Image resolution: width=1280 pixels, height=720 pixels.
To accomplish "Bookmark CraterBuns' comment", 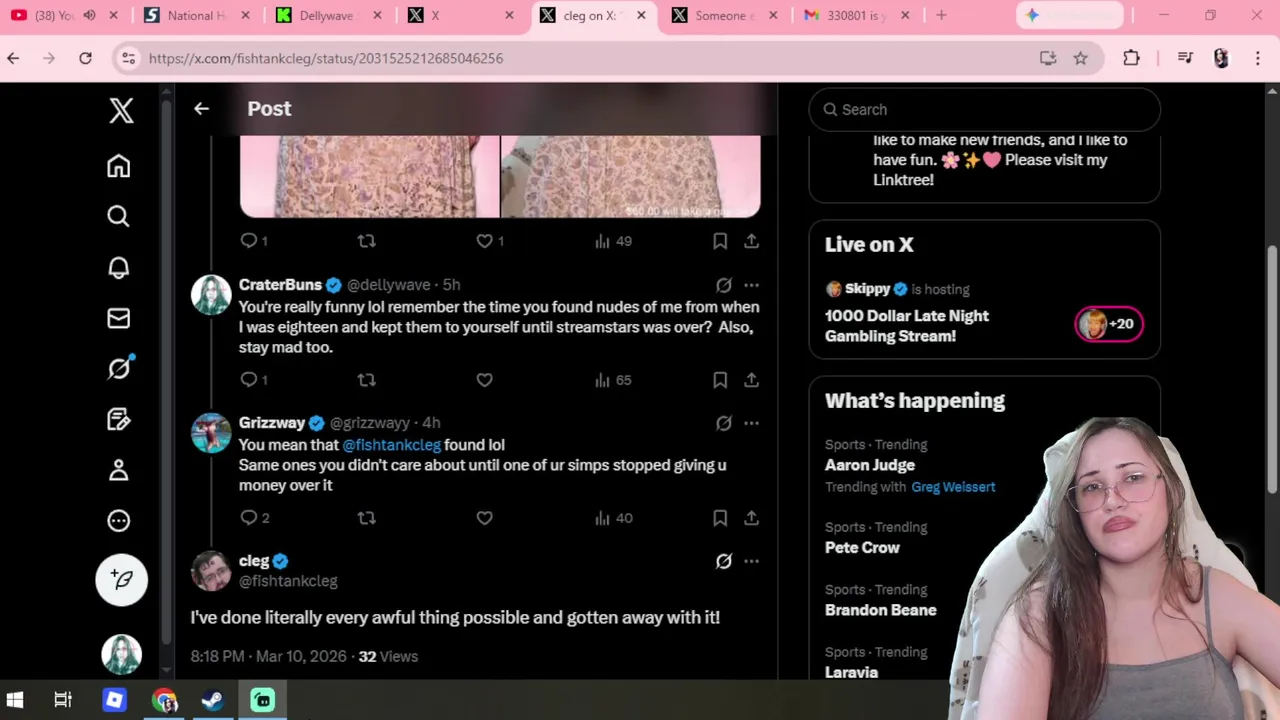I will [x=720, y=380].
